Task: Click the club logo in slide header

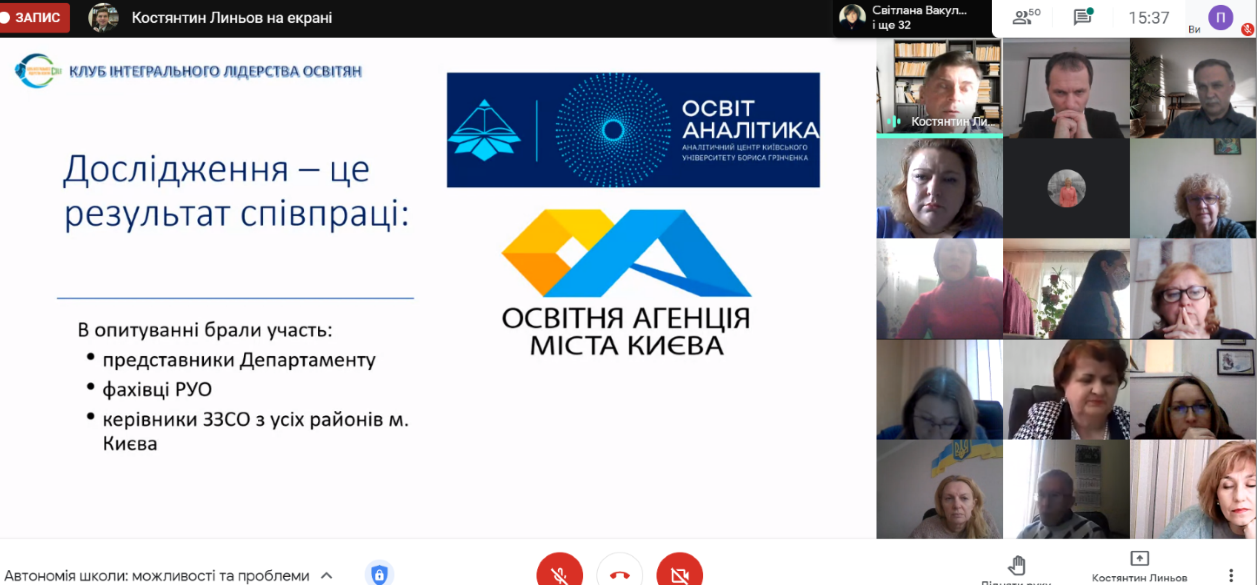Action: coord(38,71)
